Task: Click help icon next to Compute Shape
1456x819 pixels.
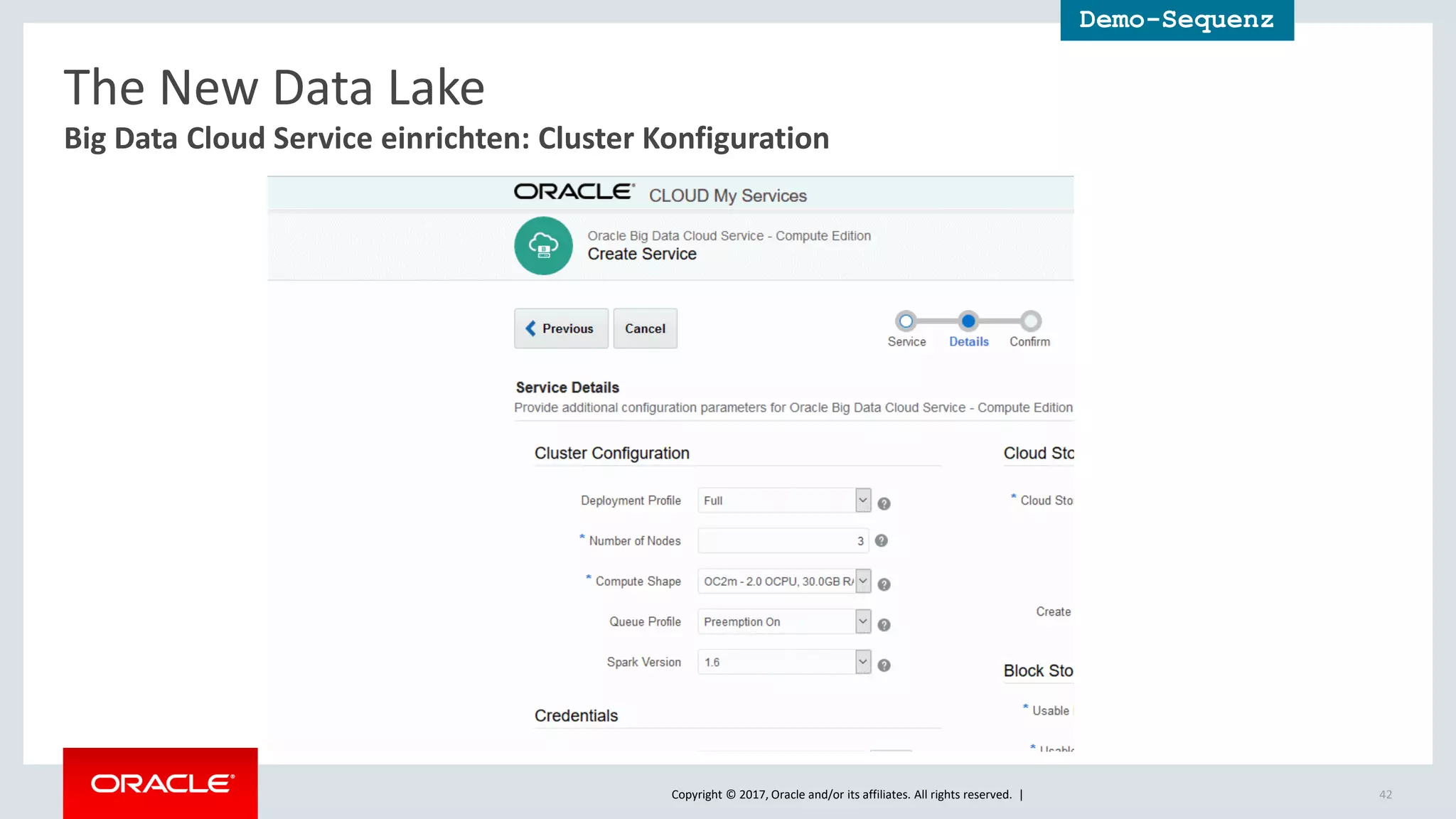Action: [x=884, y=584]
